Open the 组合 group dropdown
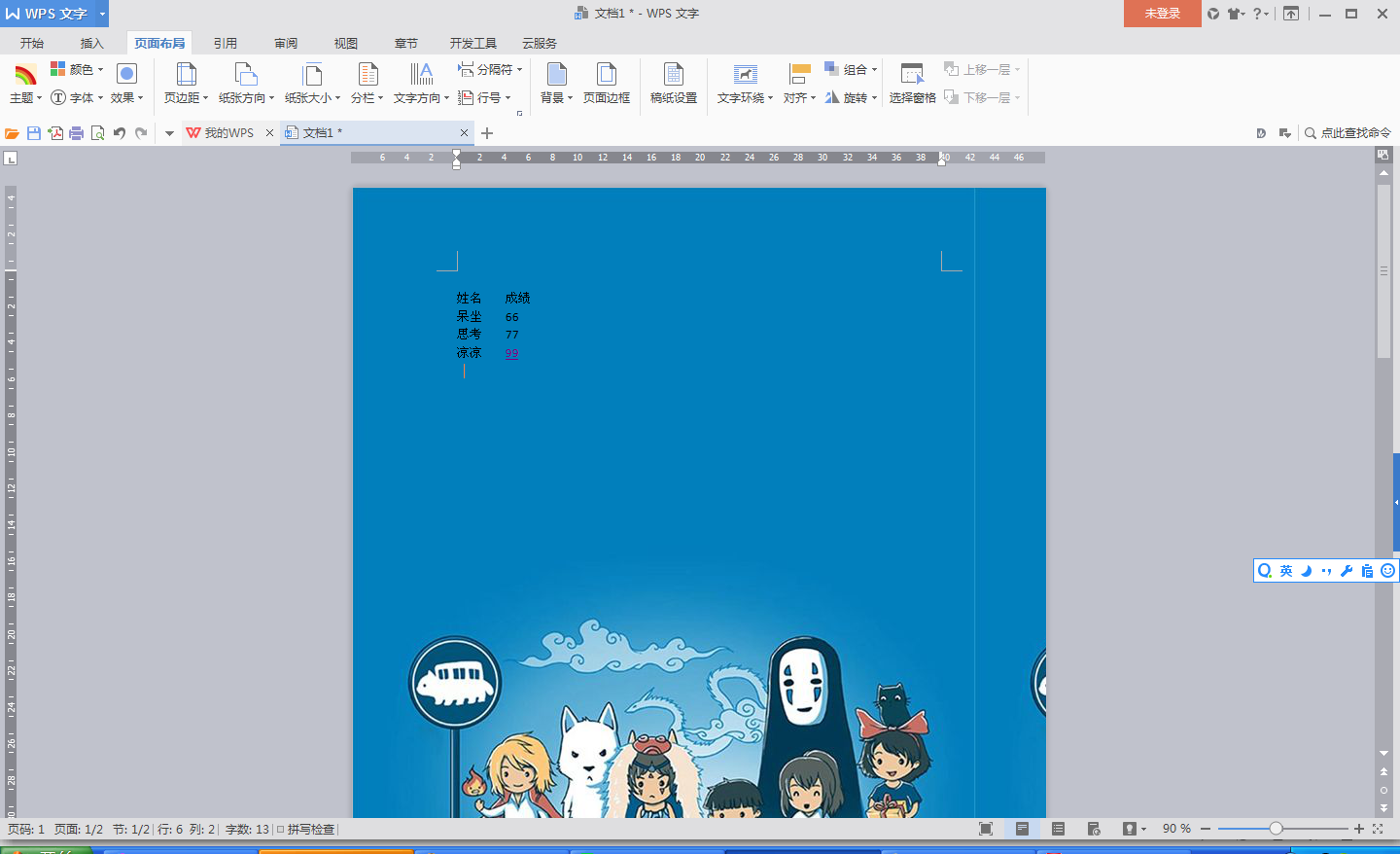The image size is (1400, 854). [851, 69]
